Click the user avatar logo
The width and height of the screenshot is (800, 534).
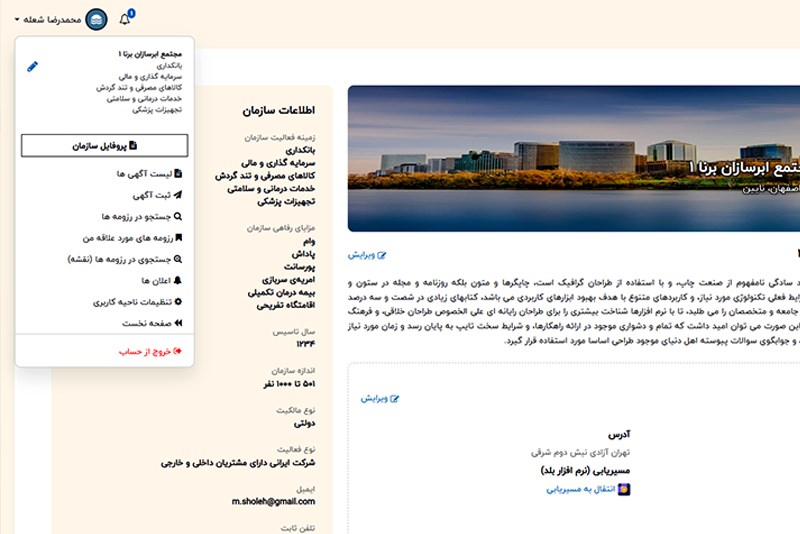pos(96,19)
